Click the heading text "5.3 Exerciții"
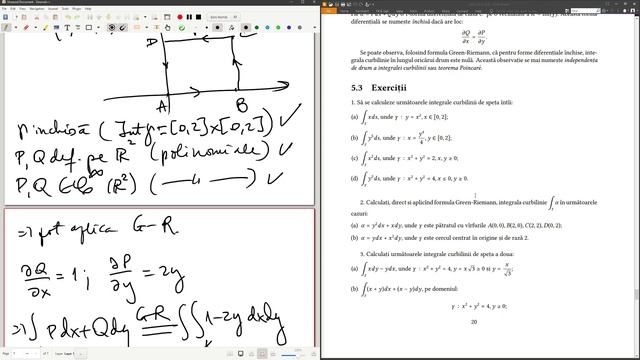The width and height of the screenshot is (640, 360). point(378,88)
